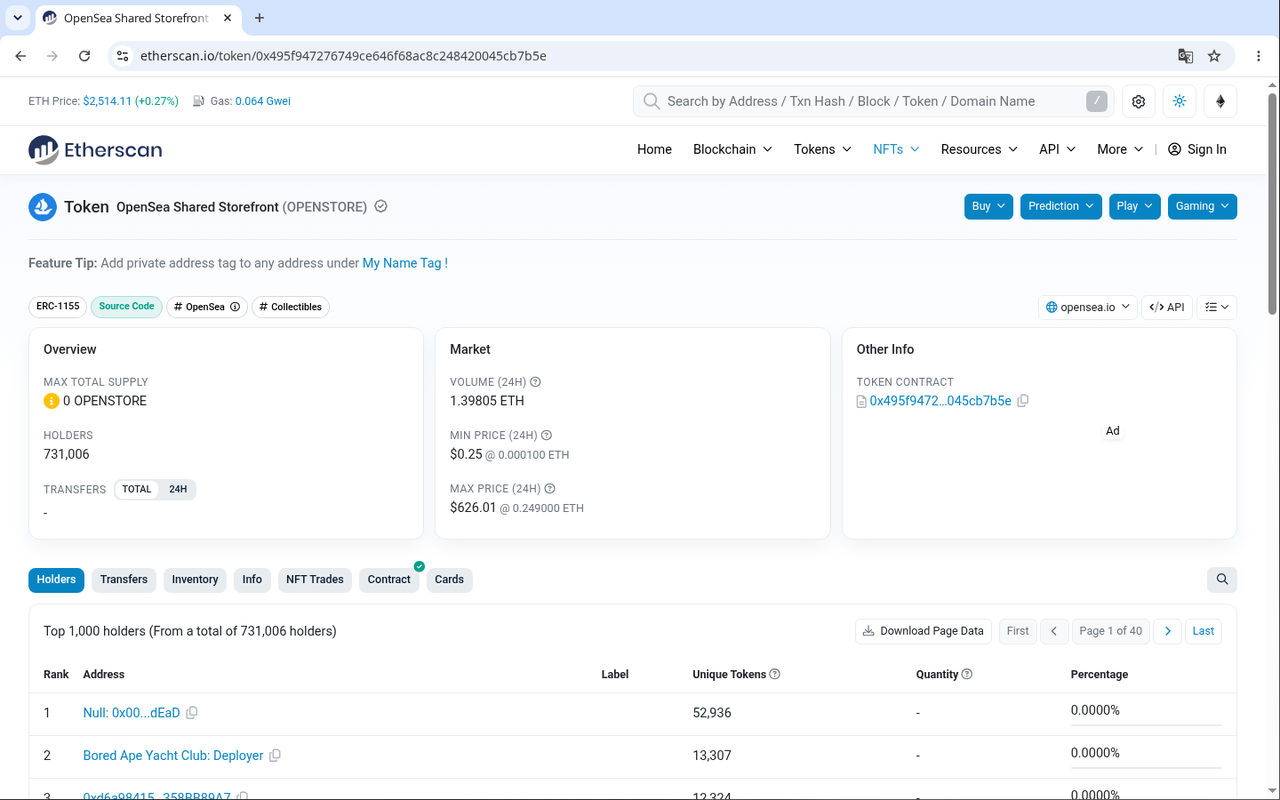Click the holders search magnifier button
Screen dimensions: 1280x800
point(1222,579)
